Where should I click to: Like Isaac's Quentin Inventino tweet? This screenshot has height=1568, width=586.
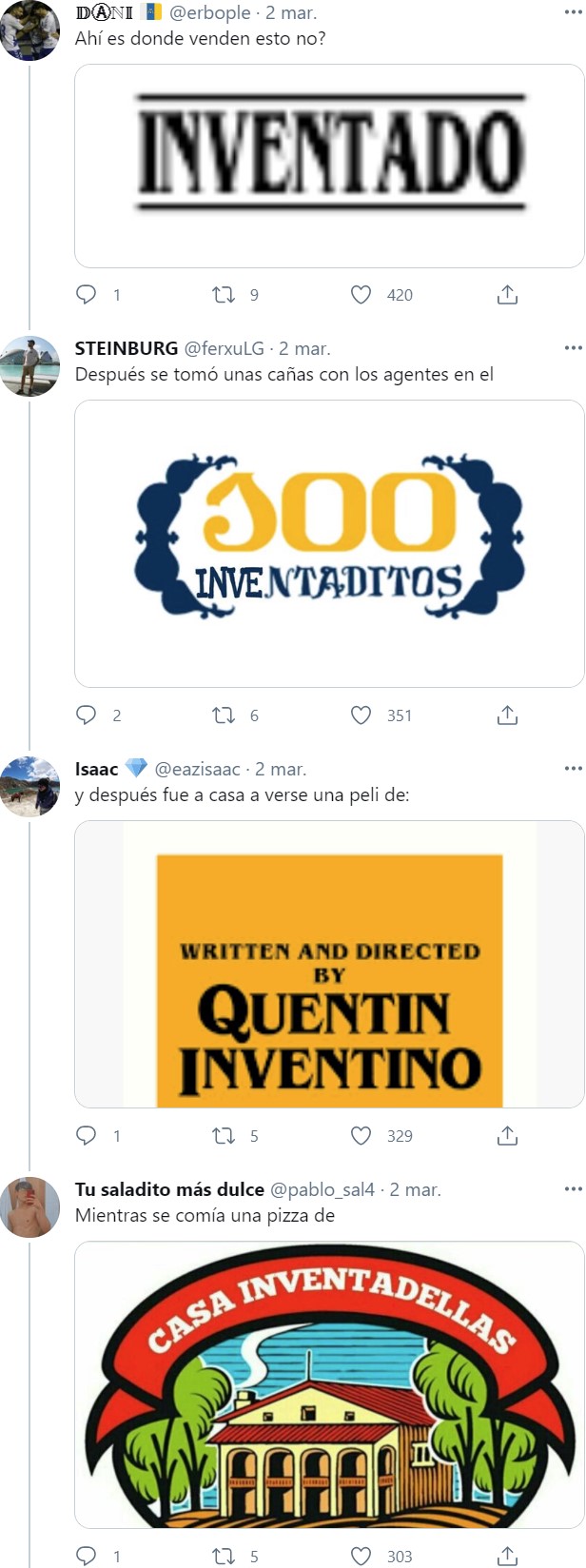[361, 1135]
